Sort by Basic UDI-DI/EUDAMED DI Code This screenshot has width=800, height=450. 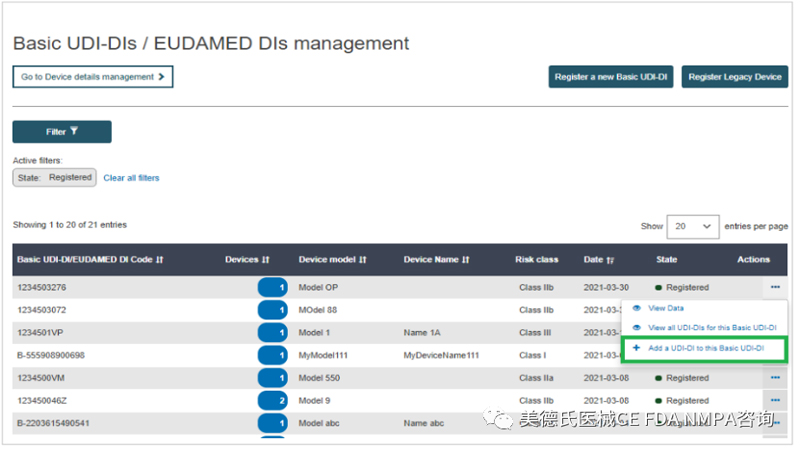pos(159,260)
